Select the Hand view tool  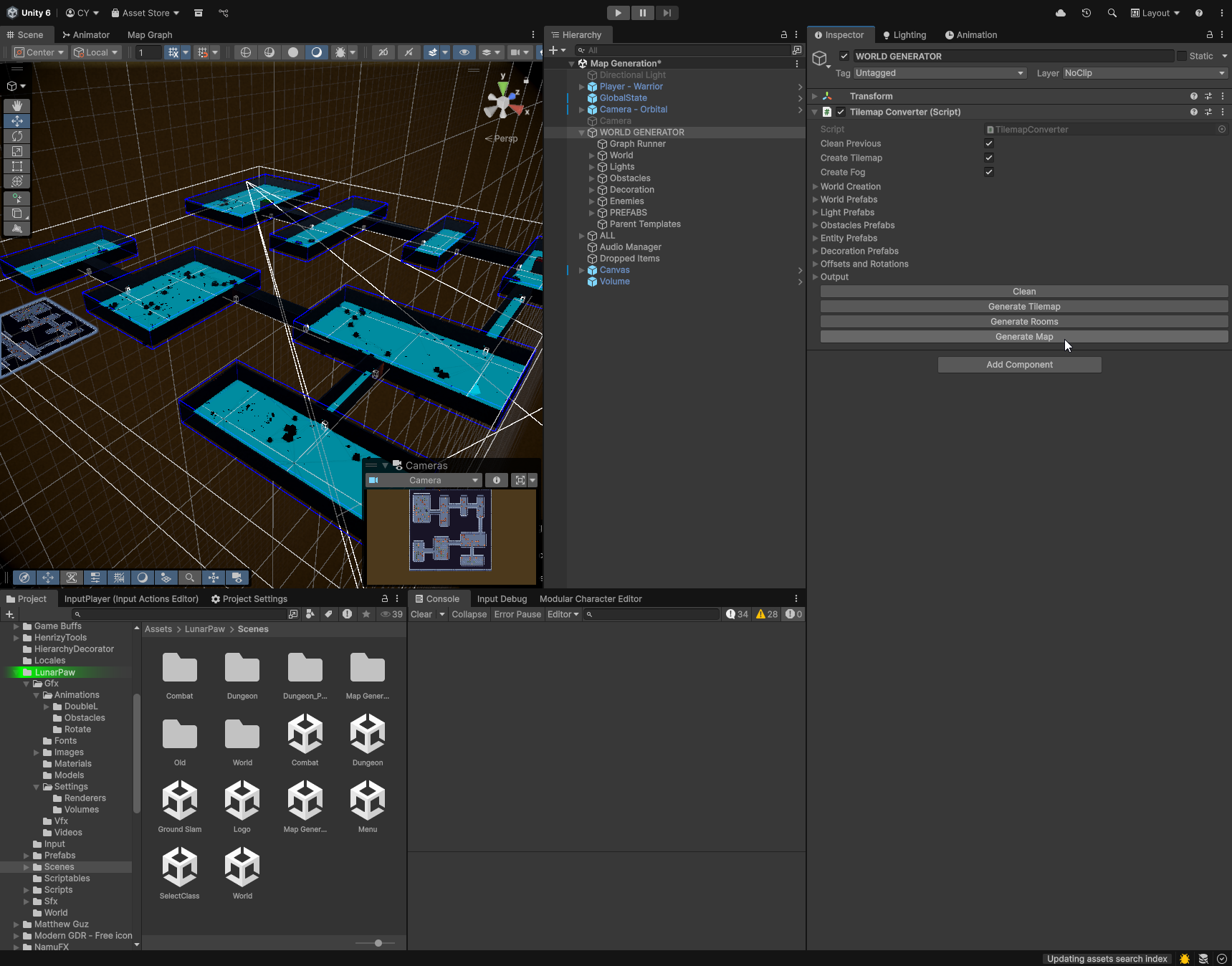(x=17, y=106)
